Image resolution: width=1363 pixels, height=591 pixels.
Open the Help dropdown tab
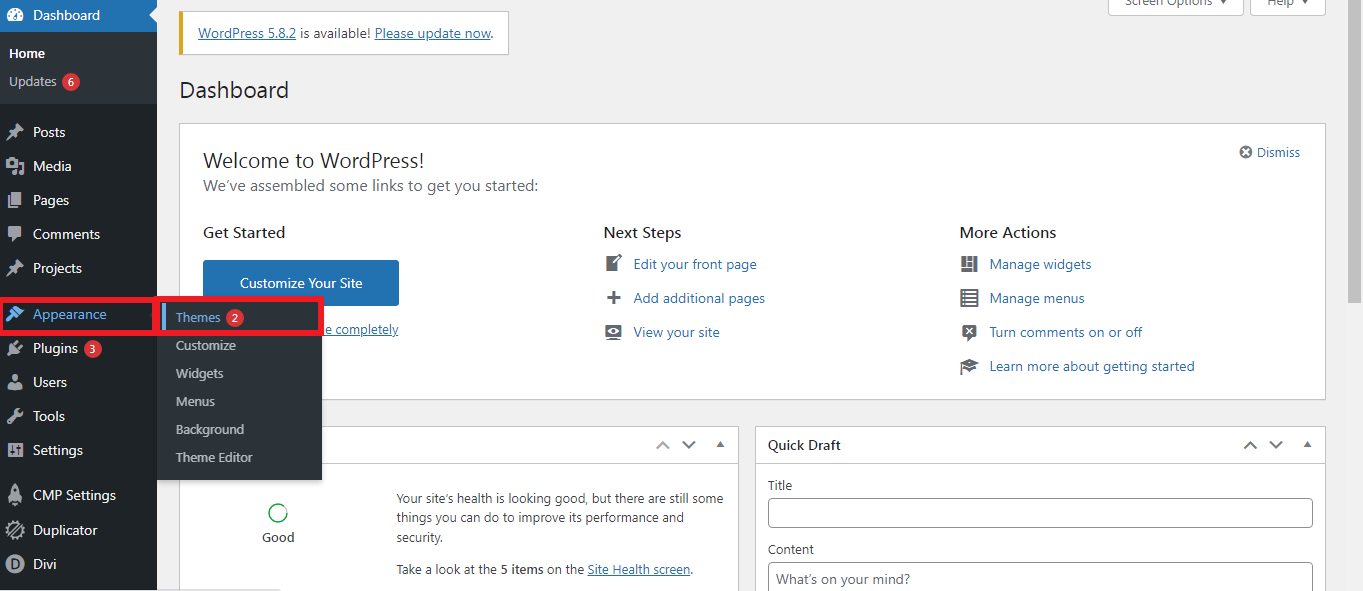(x=1288, y=5)
